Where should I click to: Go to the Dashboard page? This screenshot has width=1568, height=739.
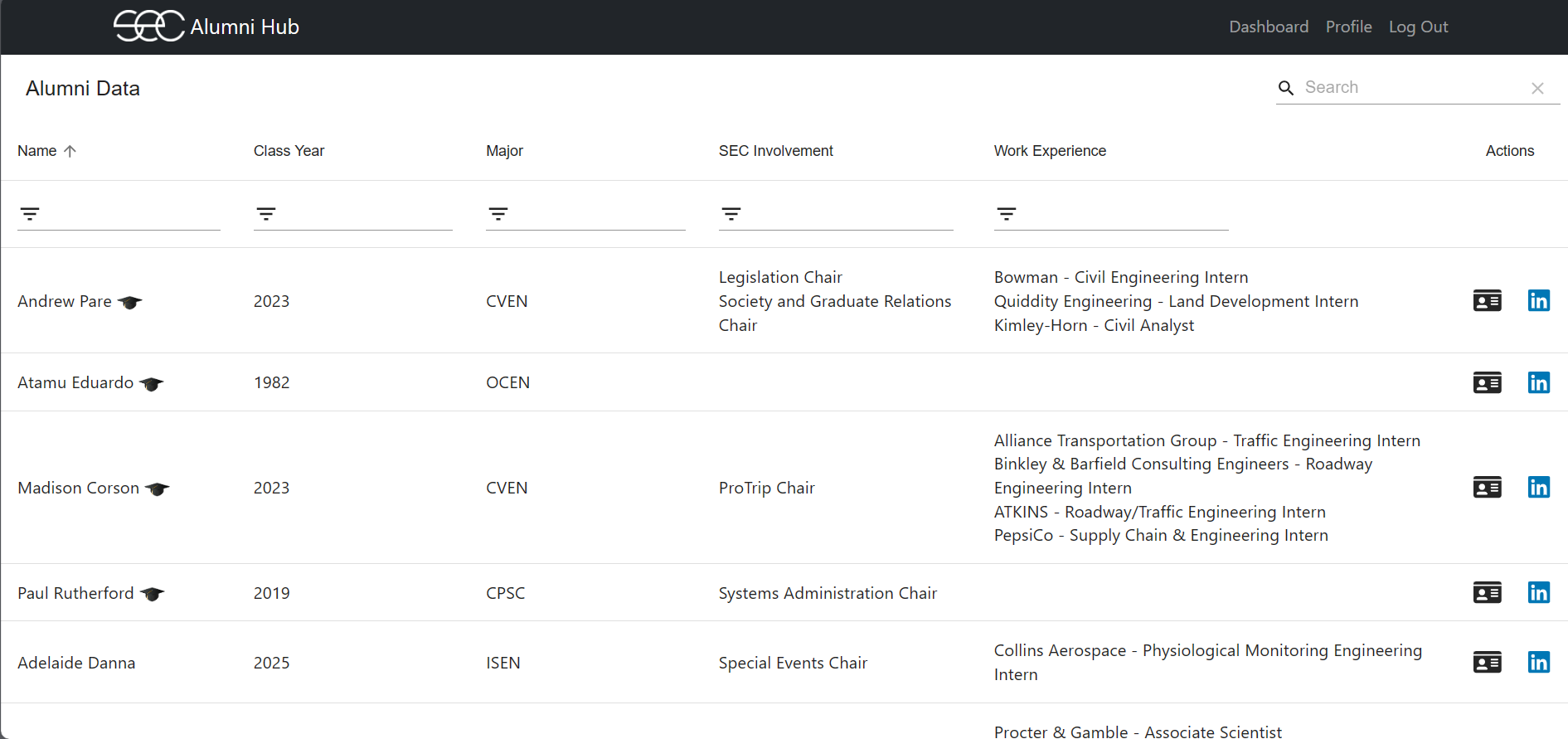point(1269,27)
